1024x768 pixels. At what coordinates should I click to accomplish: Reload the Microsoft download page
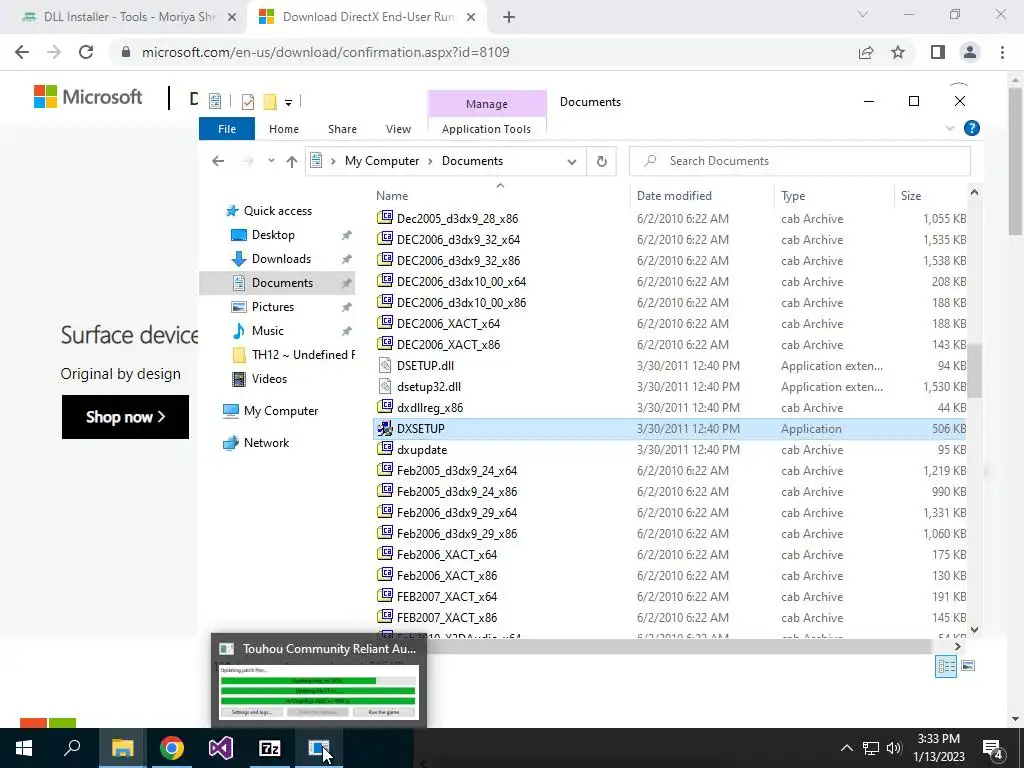[86, 52]
